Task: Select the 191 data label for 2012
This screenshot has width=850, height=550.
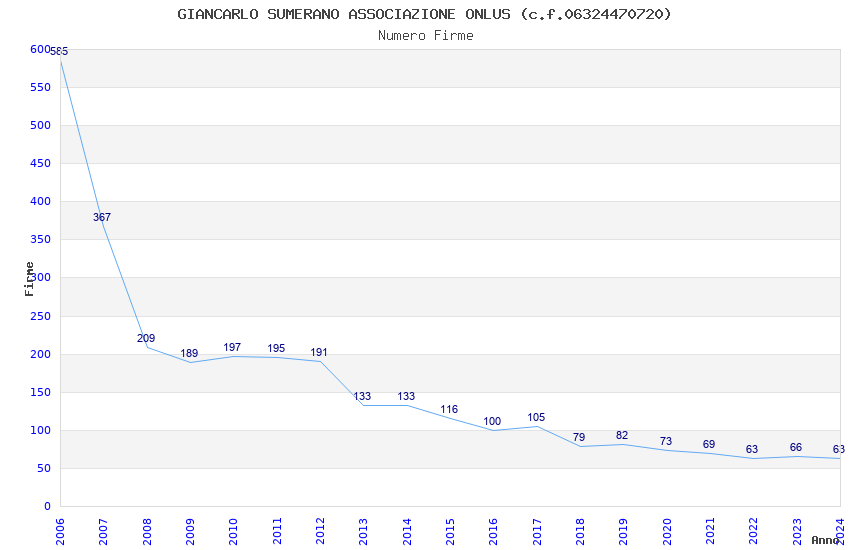Action: pos(319,353)
